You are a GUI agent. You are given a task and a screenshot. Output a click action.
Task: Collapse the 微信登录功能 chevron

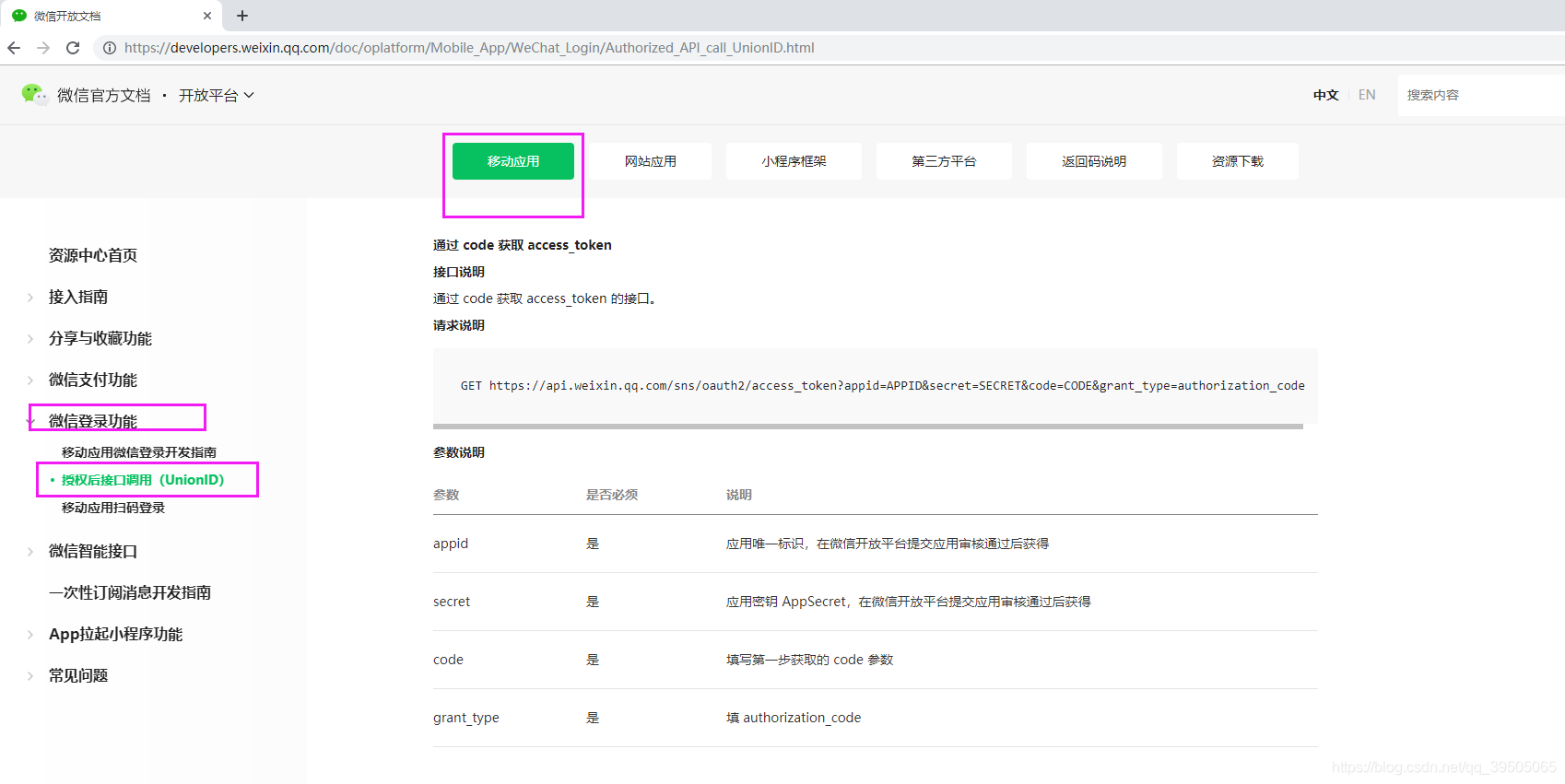[x=30, y=421]
